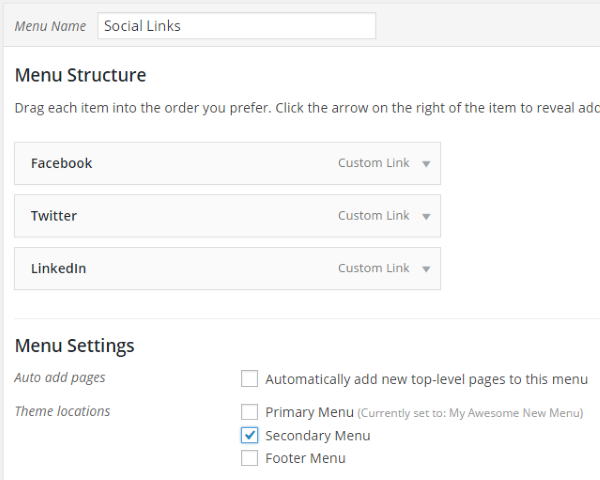Image resolution: width=600 pixels, height=480 pixels.
Task: Expand the Twitter menu item arrow
Action: point(426,217)
